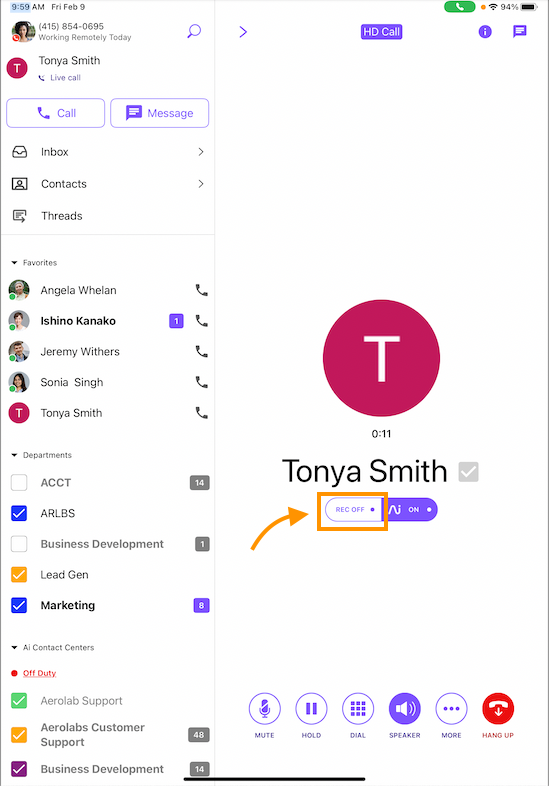Click the Off Duty status link
This screenshot has width=549, height=786.
[39, 673]
